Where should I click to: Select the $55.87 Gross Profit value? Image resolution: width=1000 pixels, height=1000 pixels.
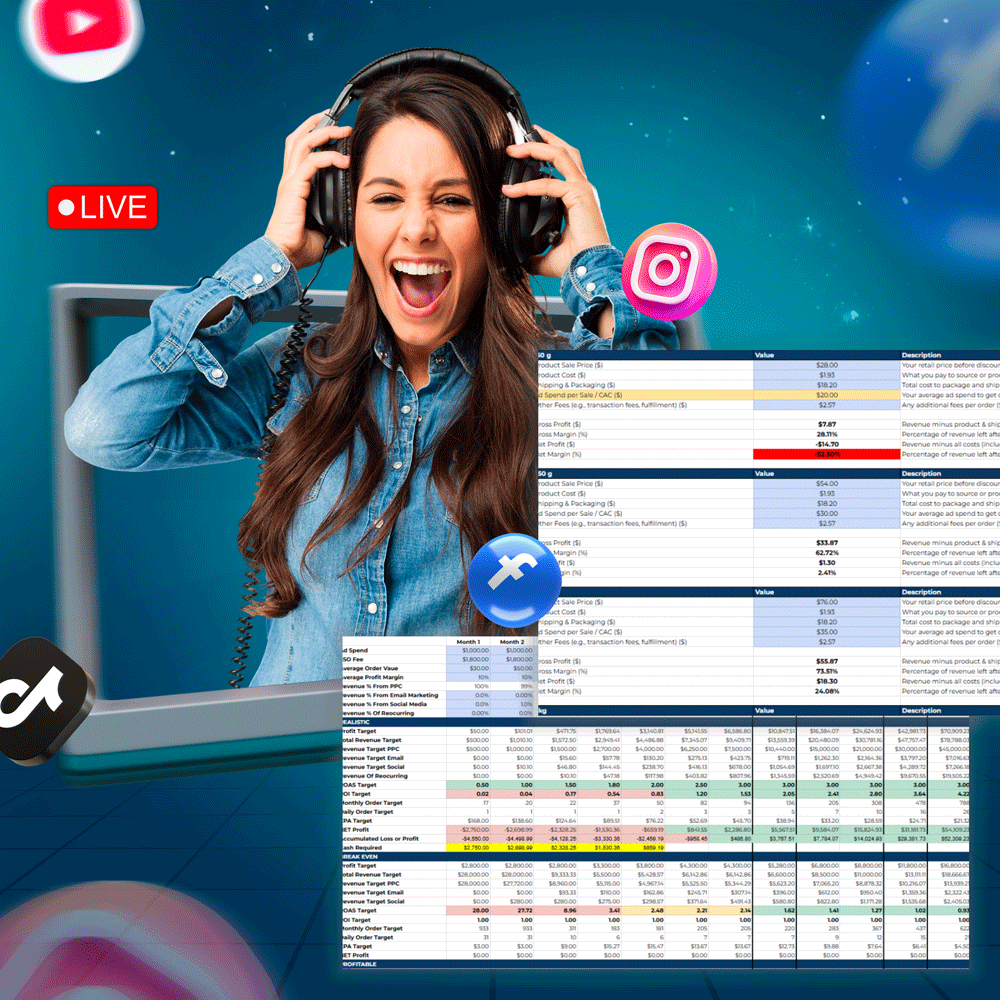click(x=827, y=661)
